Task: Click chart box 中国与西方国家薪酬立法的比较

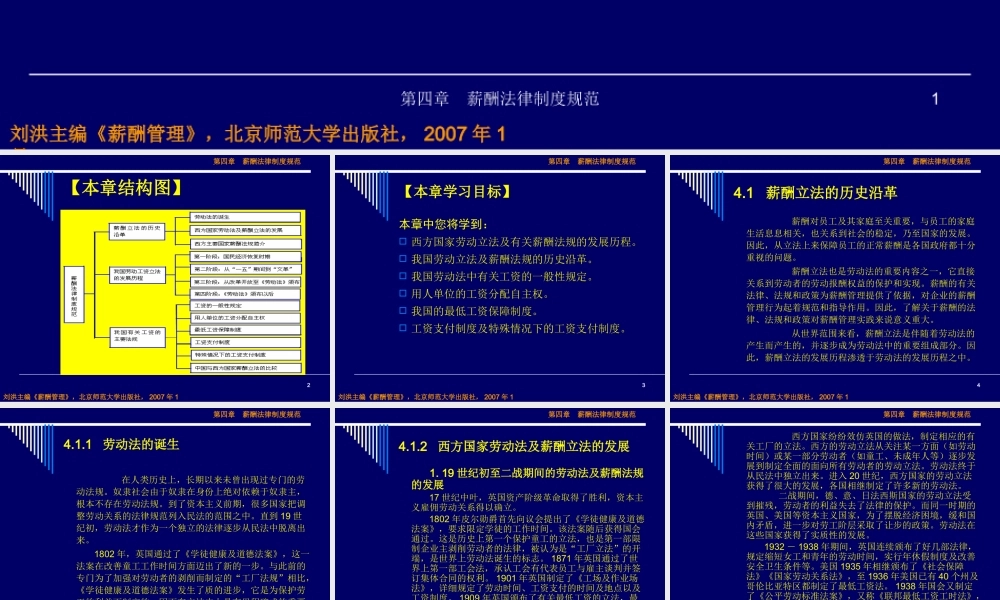Action: pyautogui.click(x=246, y=368)
